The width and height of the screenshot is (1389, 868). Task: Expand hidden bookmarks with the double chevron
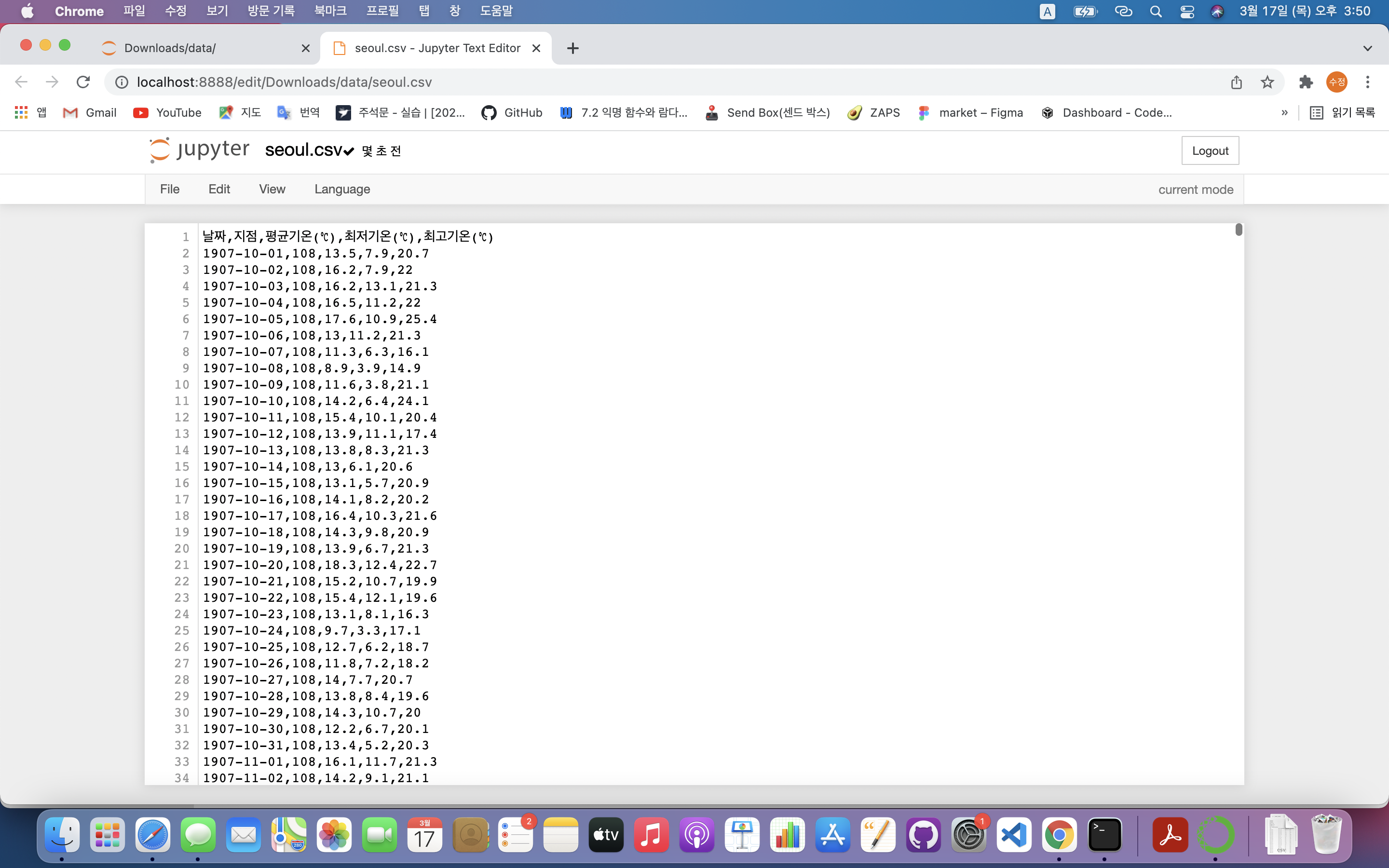(1284, 112)
